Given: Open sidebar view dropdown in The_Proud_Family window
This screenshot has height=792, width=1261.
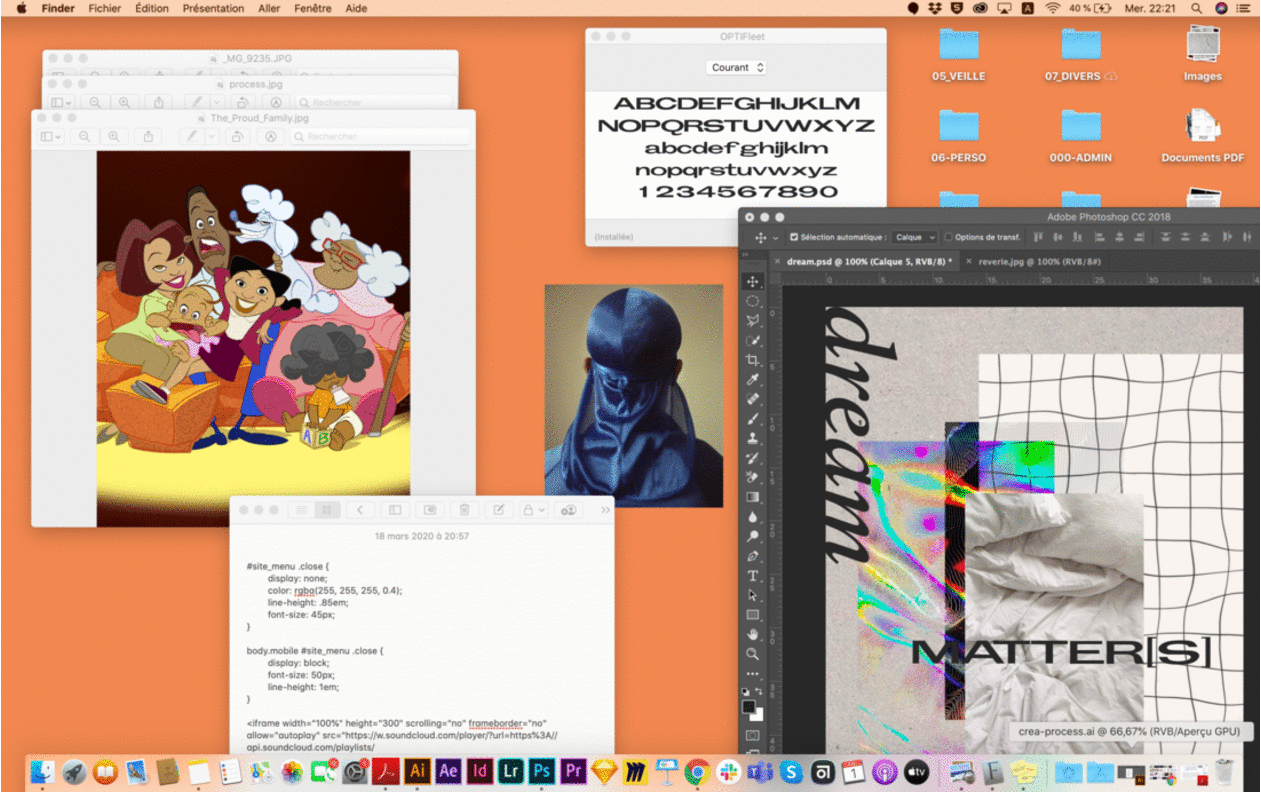Looking at the screenshot, I should 50,136.
